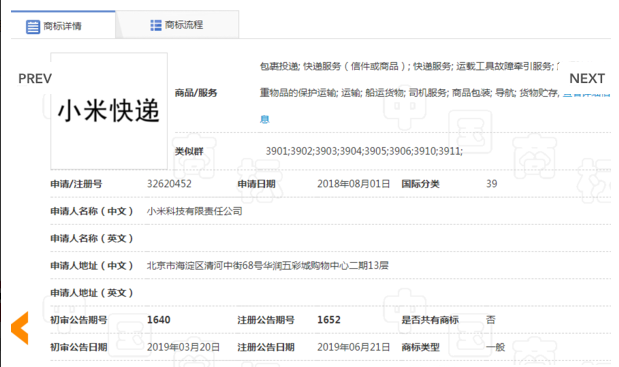Select the similar group codes 3901;3902;3903

302,151
